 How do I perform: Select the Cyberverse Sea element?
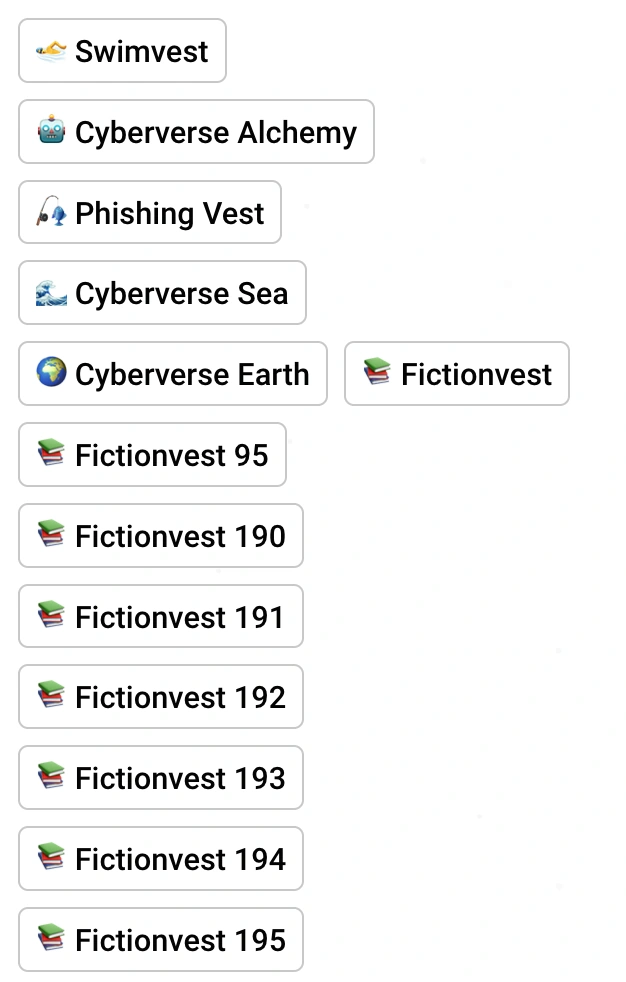162,292
